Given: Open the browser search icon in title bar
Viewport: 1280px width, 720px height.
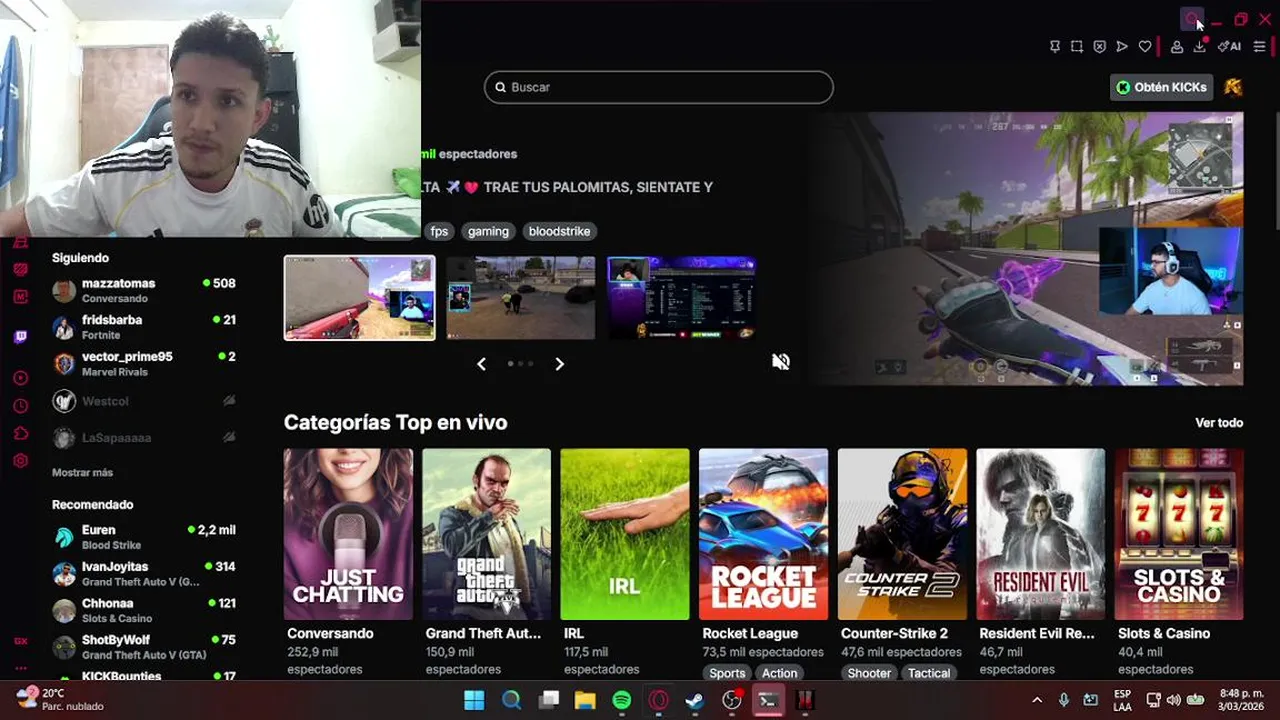Looking at the screenshot, I should (1191, 19).
